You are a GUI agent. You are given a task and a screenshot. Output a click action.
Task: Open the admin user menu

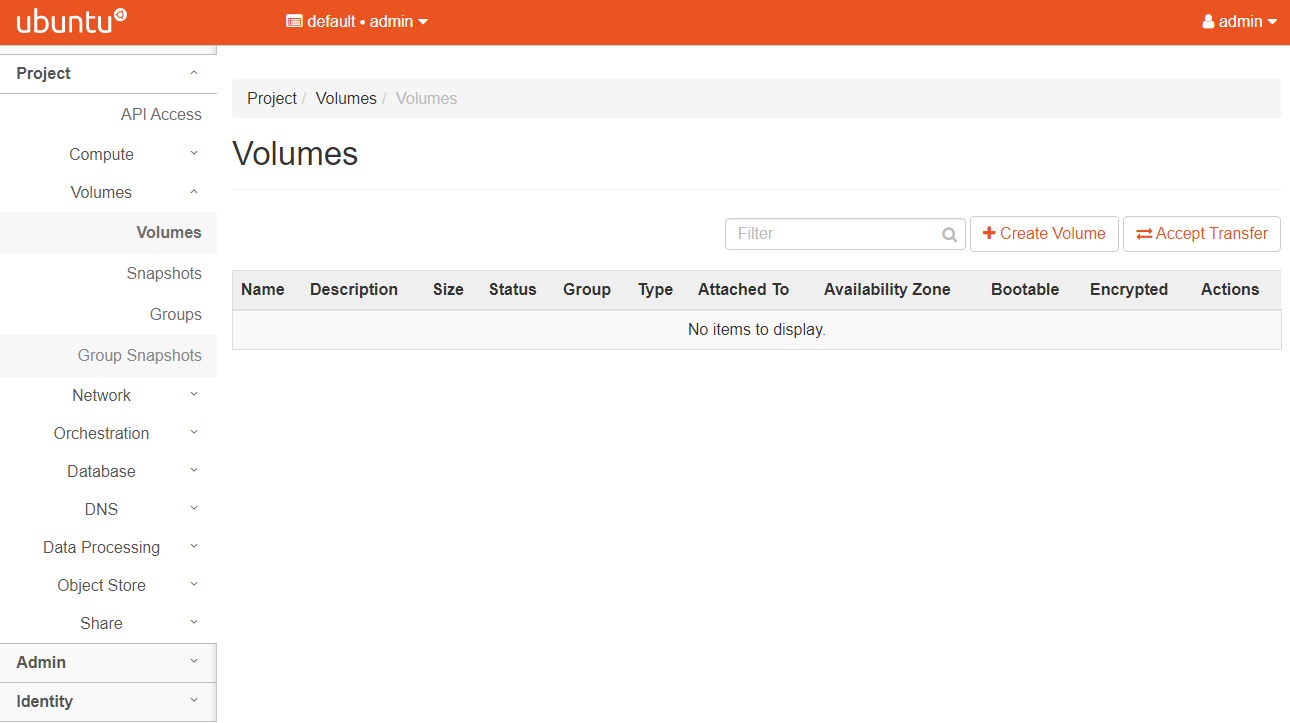1239,21
